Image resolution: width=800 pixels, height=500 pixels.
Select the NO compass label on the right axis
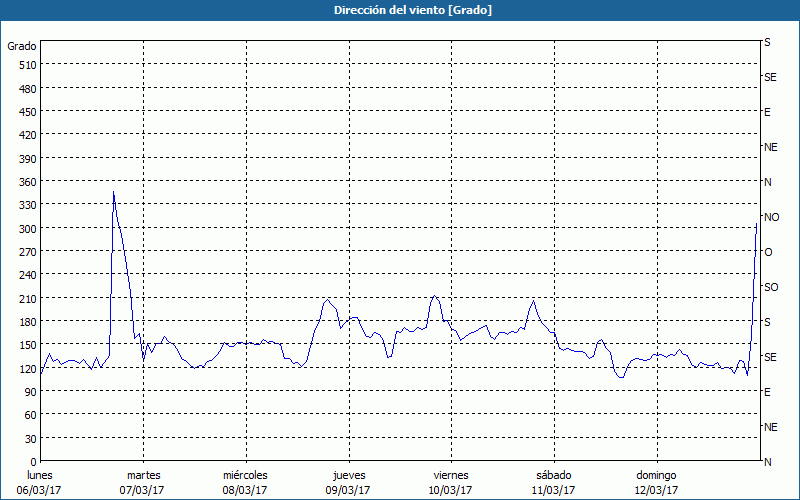click(x=771, y=217)
